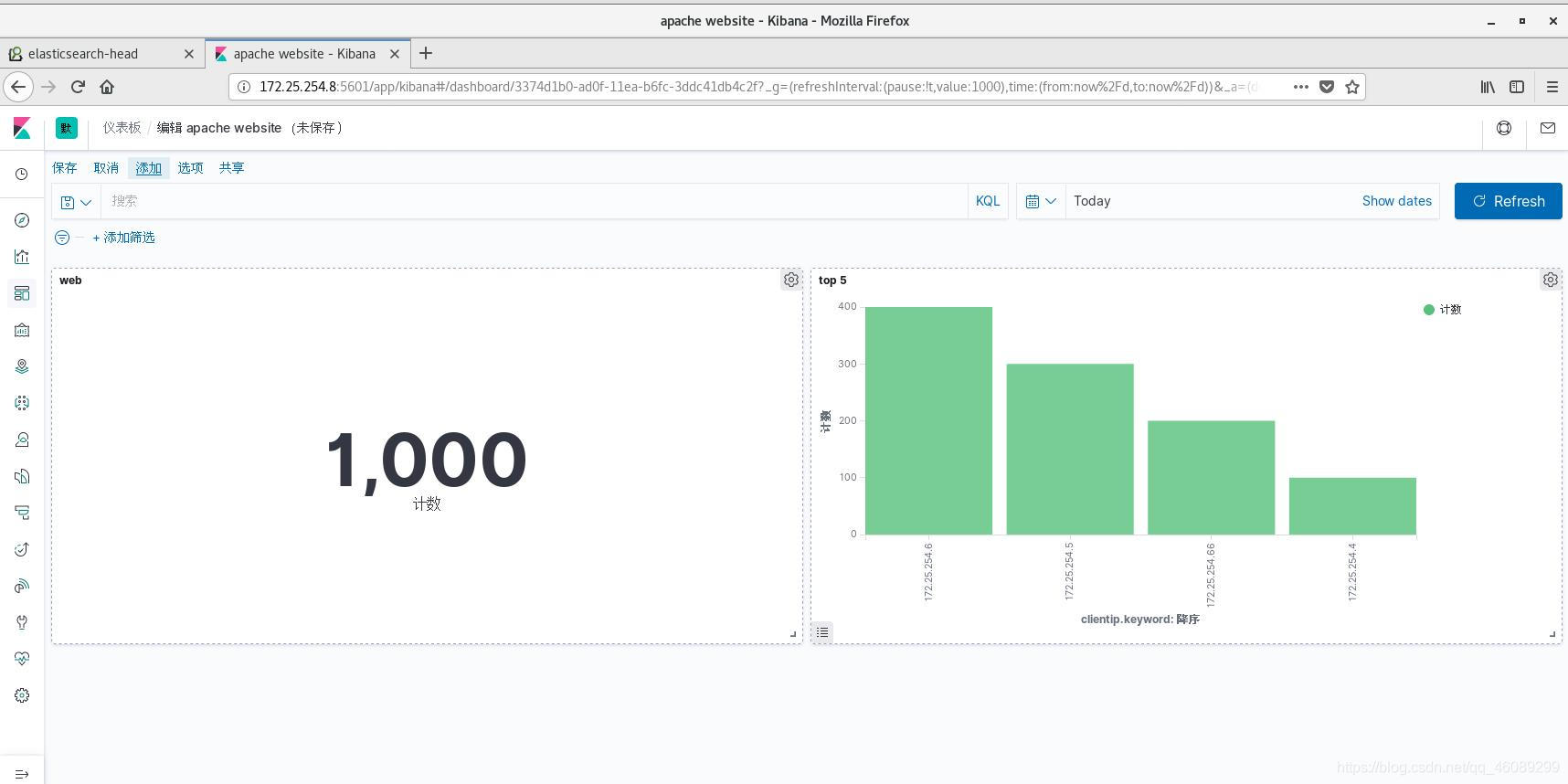Switch to the elasticsearch-head browser tab

(101, 54)
